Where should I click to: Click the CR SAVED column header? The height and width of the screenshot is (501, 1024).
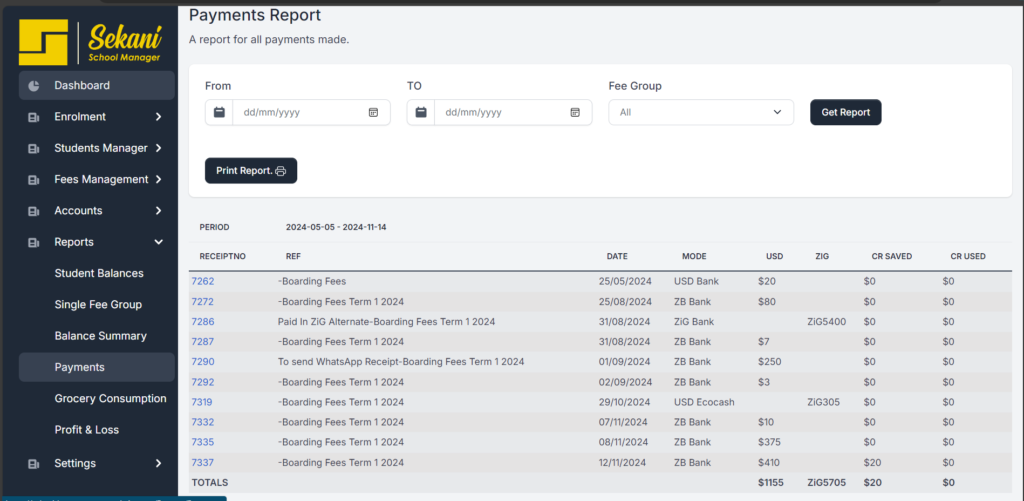(x=891, y=257)
